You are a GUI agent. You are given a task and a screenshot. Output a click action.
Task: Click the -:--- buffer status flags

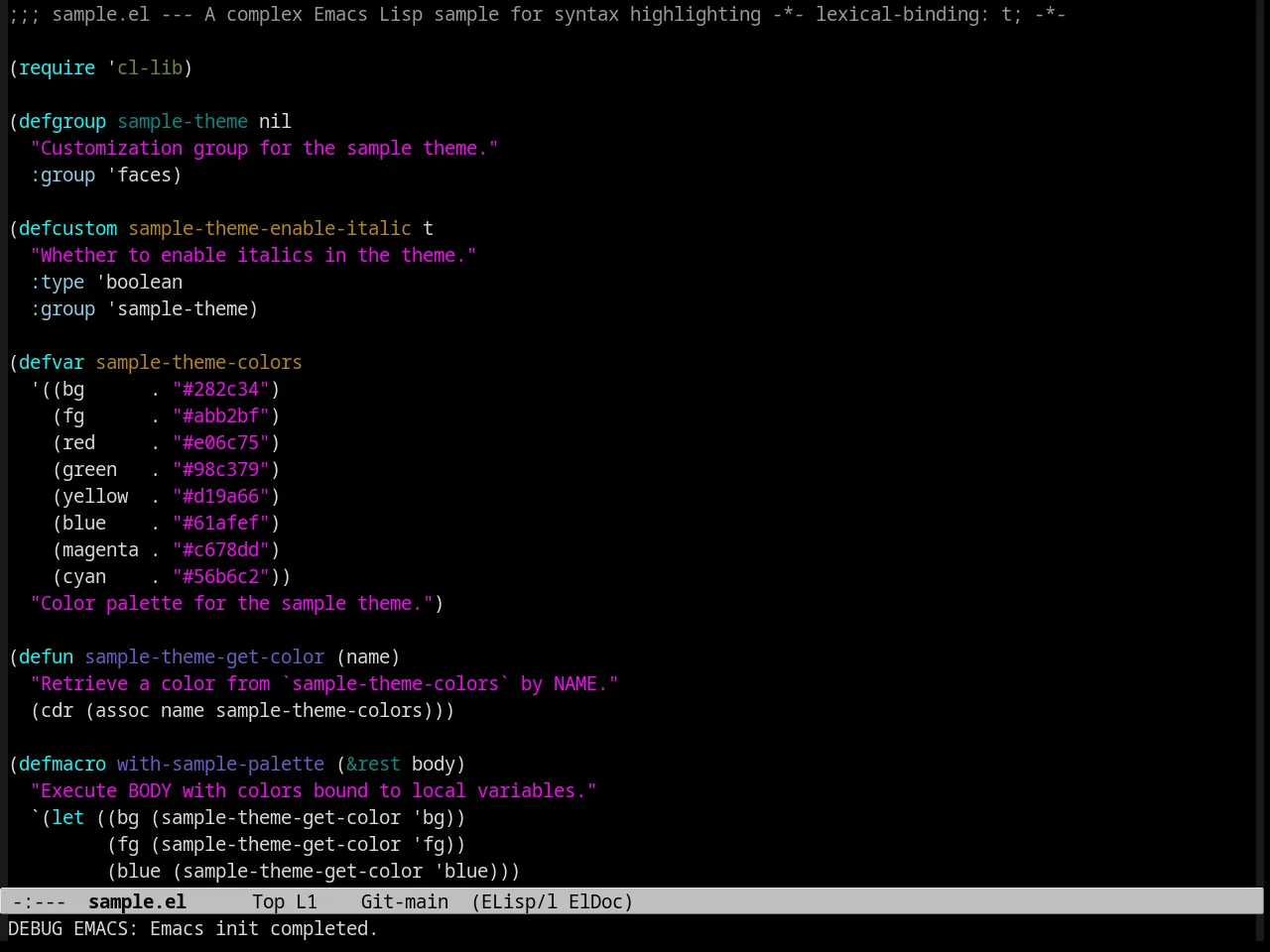(39, 901)
